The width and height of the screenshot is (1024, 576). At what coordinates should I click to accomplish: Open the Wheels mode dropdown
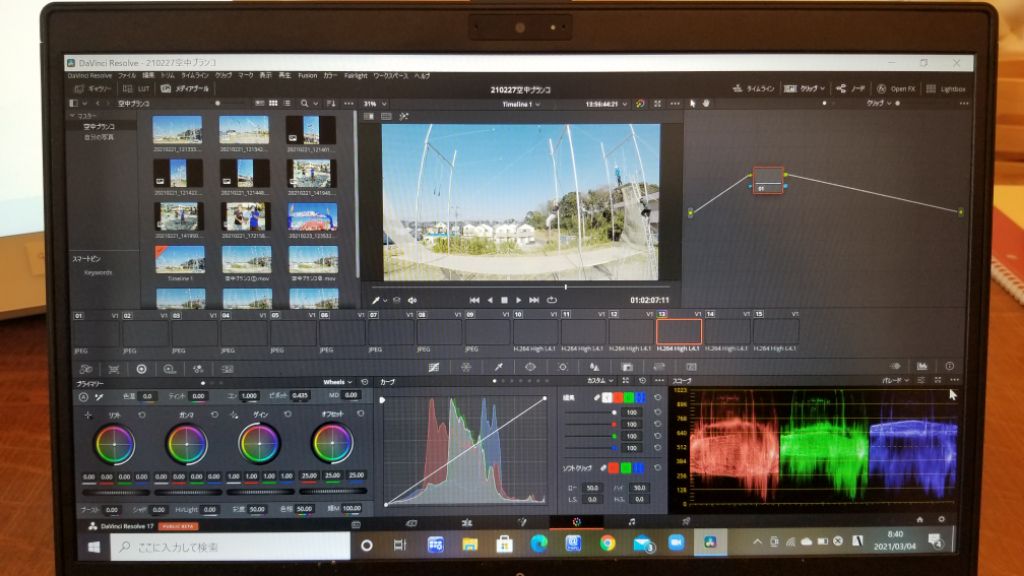pos(339,382)
